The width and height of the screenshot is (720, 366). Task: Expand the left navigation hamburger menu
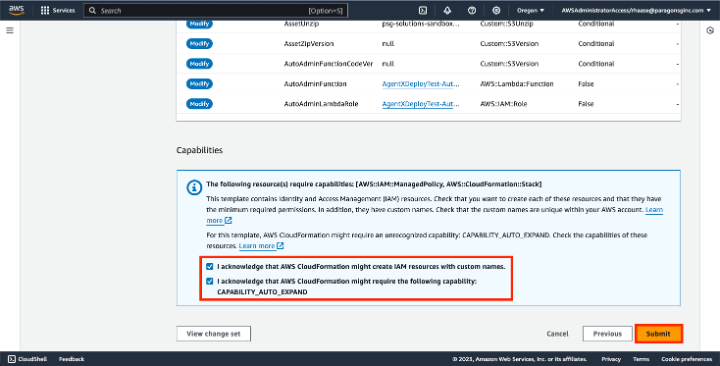[10, 30]
